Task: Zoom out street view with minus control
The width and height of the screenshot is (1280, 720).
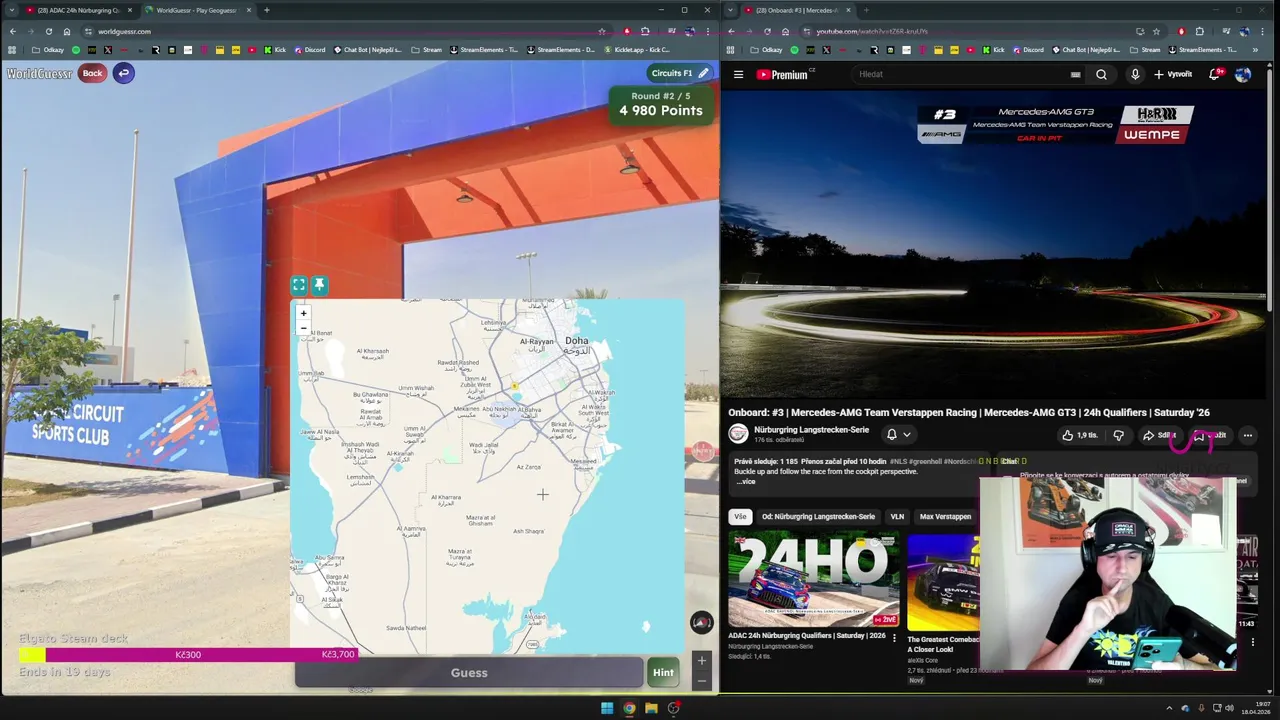Action: pos(701,681)
